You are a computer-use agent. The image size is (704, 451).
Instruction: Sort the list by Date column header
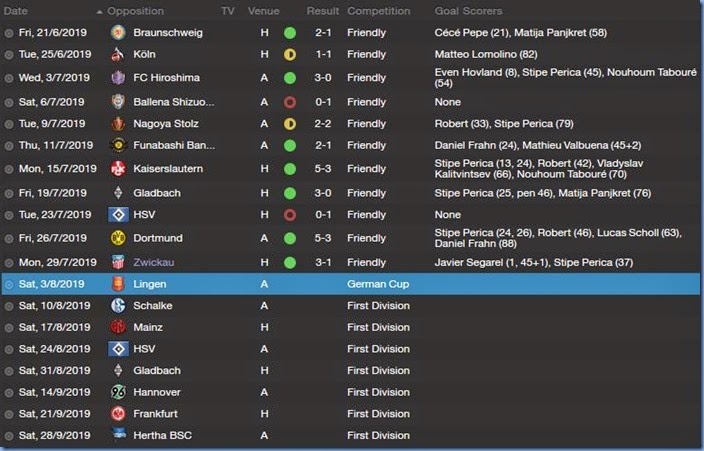(17, 11)
